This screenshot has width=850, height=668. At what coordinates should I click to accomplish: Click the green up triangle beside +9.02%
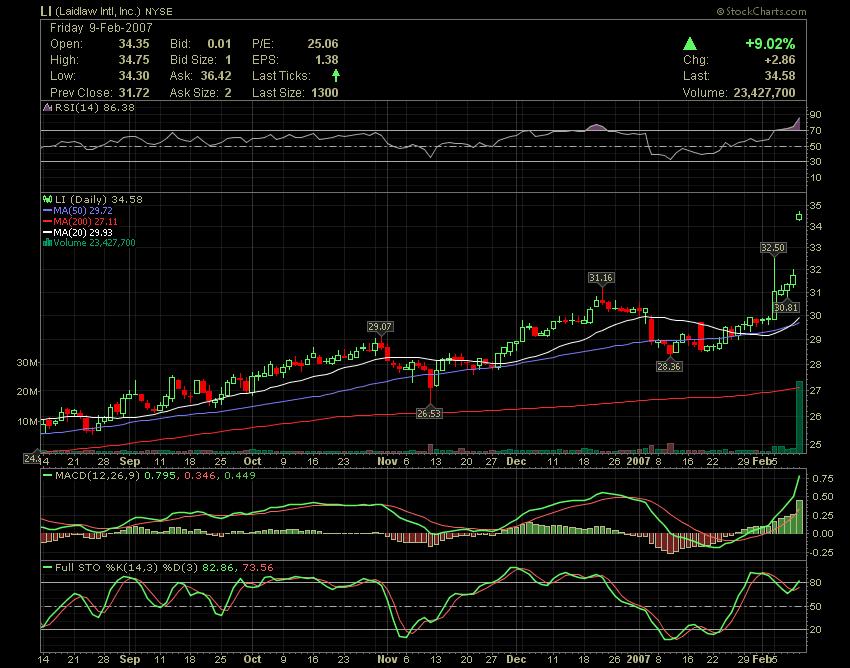pos(690,44)
